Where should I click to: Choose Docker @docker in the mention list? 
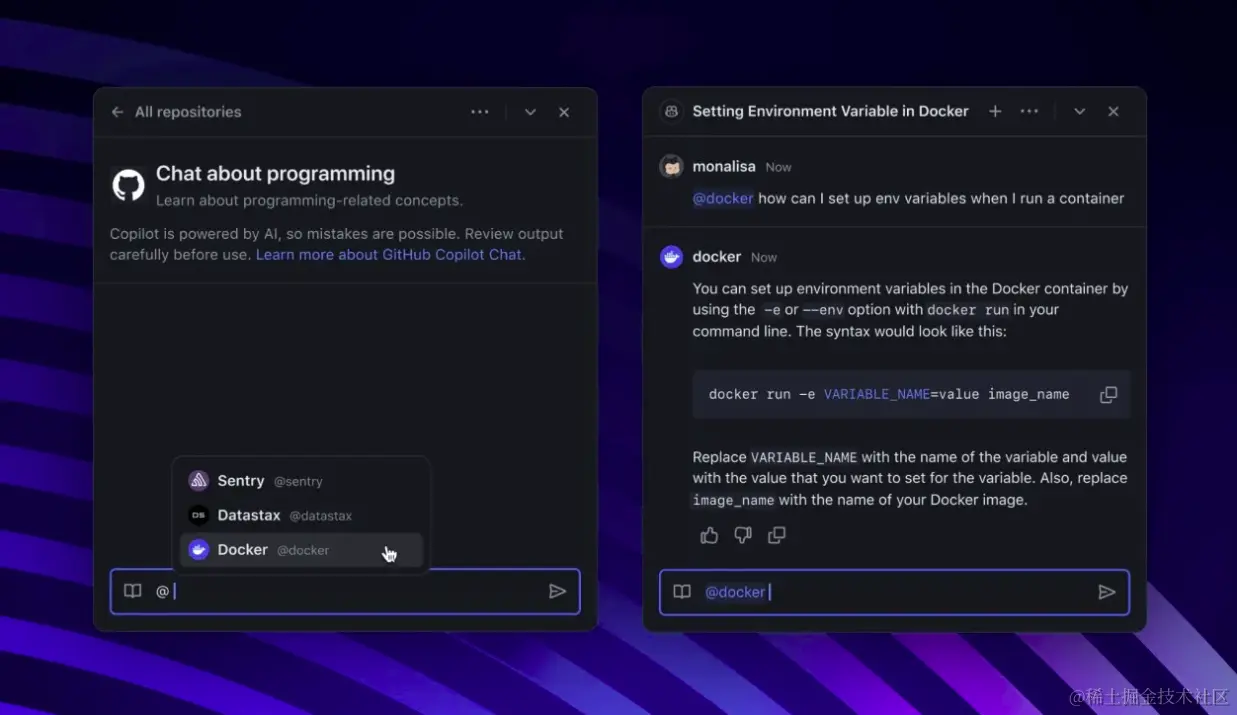301,550
